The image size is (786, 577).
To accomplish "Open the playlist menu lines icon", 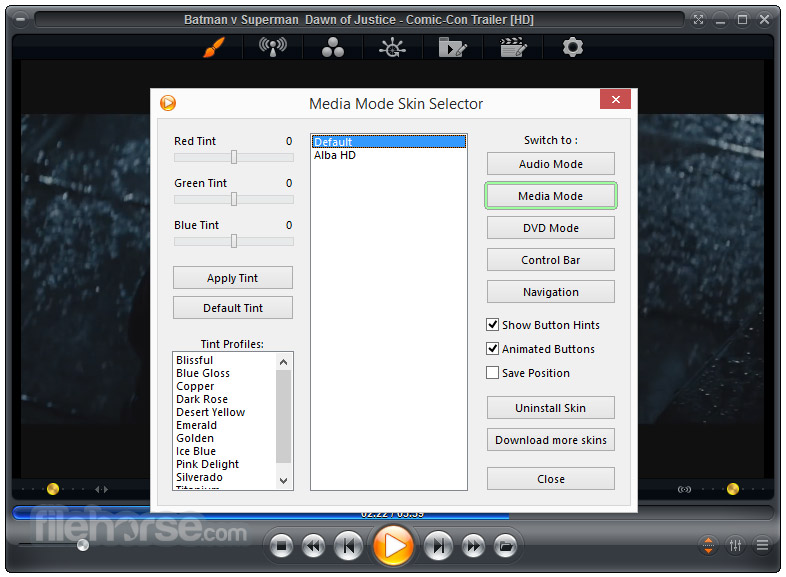I will (762, 545).
